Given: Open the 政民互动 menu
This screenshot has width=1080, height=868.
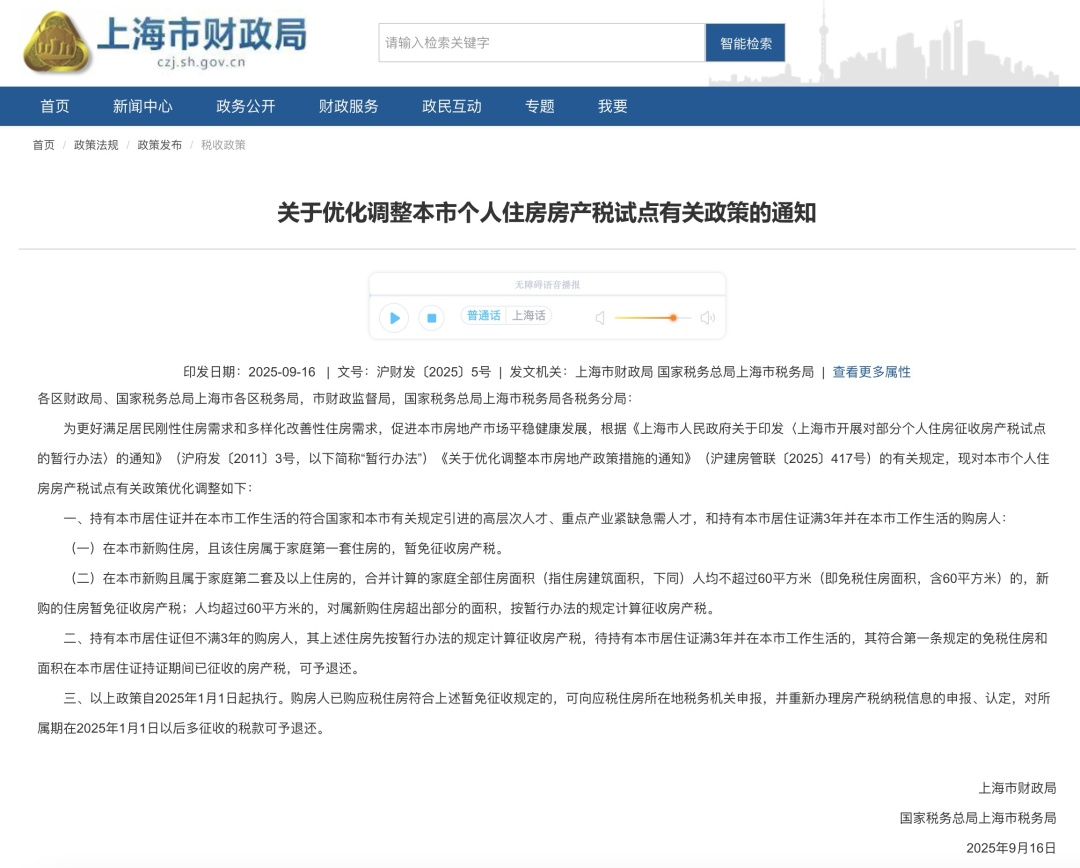Looking at the screenshot, I should 450,106.
